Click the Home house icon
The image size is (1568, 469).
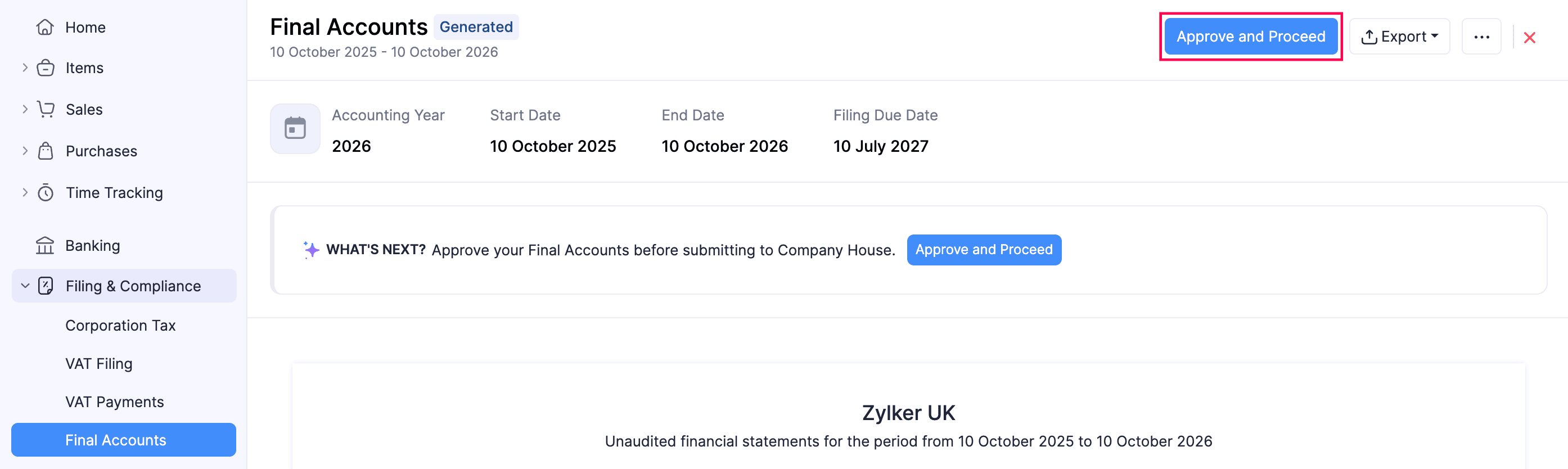pos(45,28)
